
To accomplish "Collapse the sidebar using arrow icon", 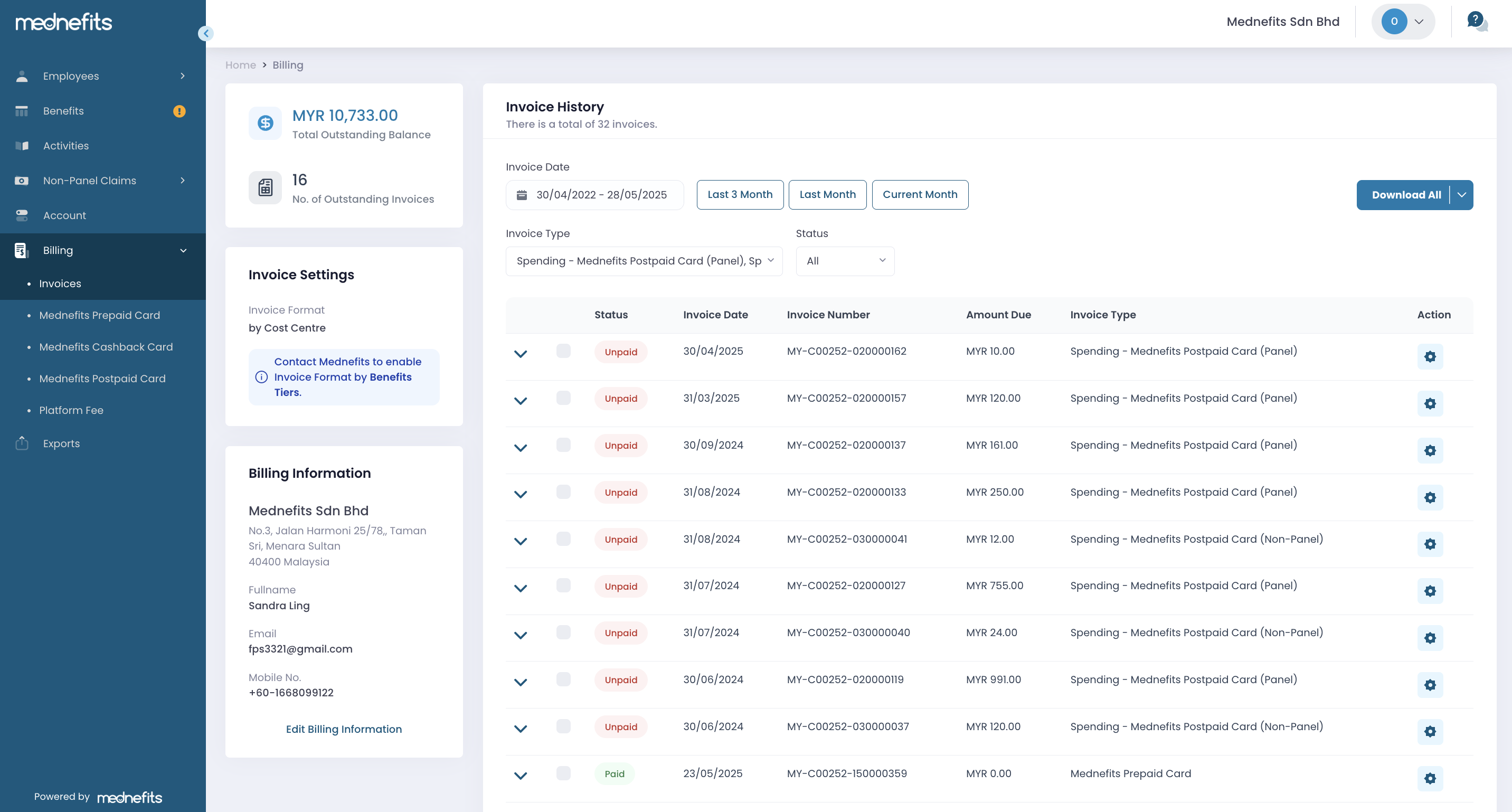I will (205, 33).
